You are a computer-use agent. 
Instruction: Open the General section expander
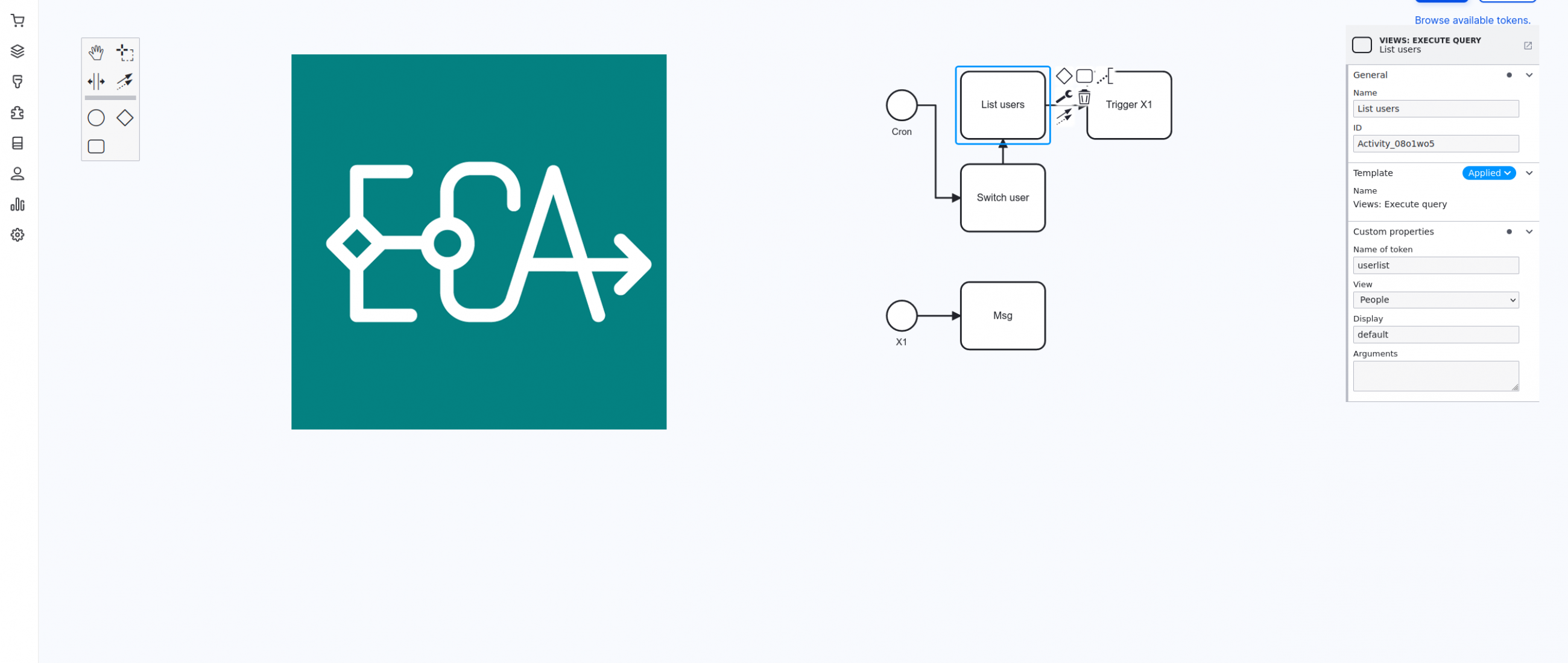1530,75
